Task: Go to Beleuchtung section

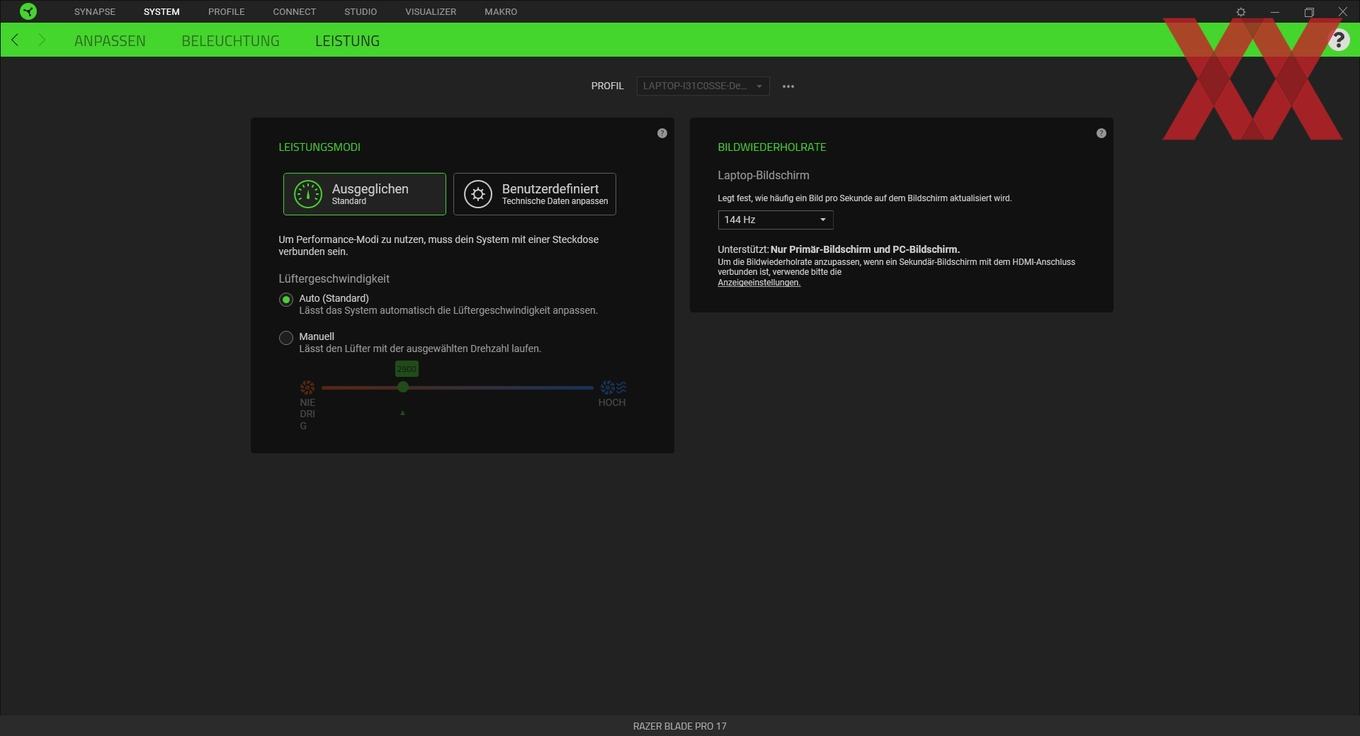Action: click(x=230, y=41)
